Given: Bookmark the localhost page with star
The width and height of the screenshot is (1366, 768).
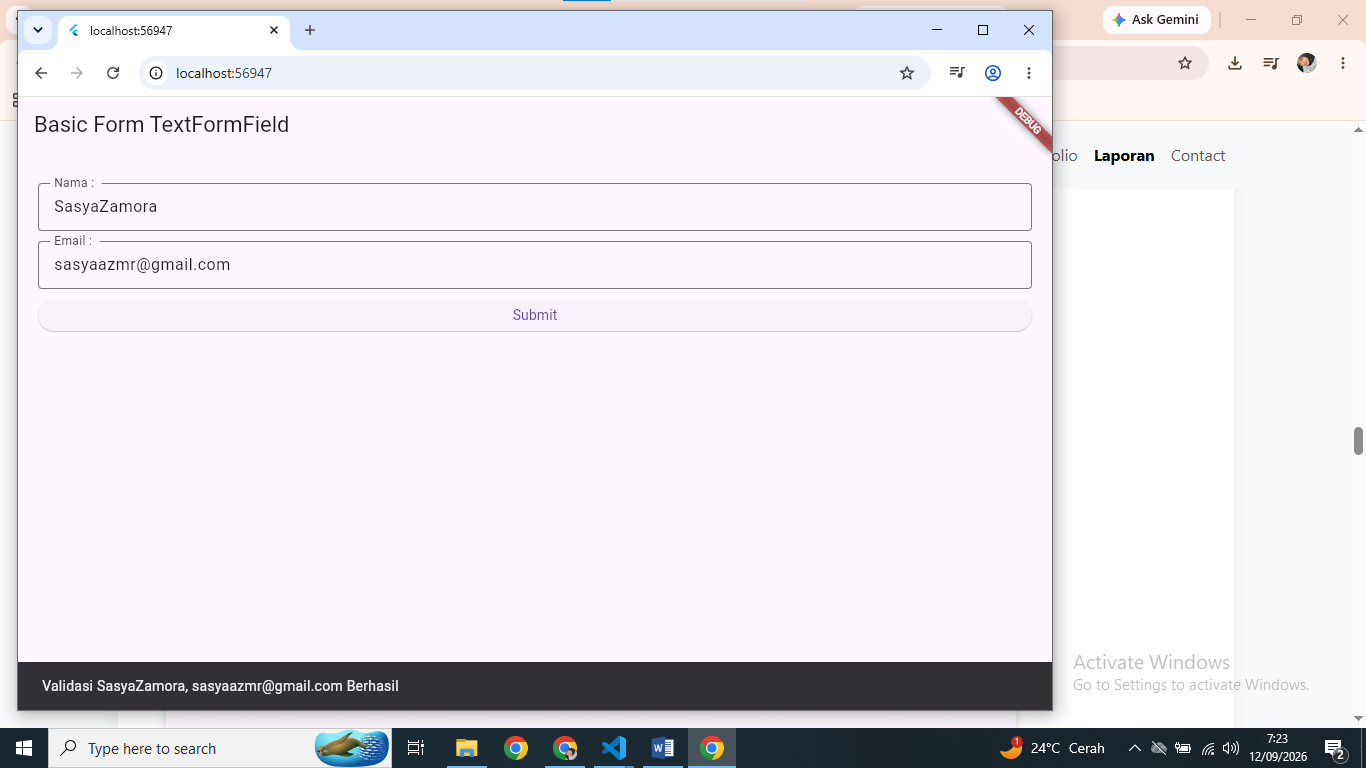Looking at the screenshot, I should pos(907,73).
